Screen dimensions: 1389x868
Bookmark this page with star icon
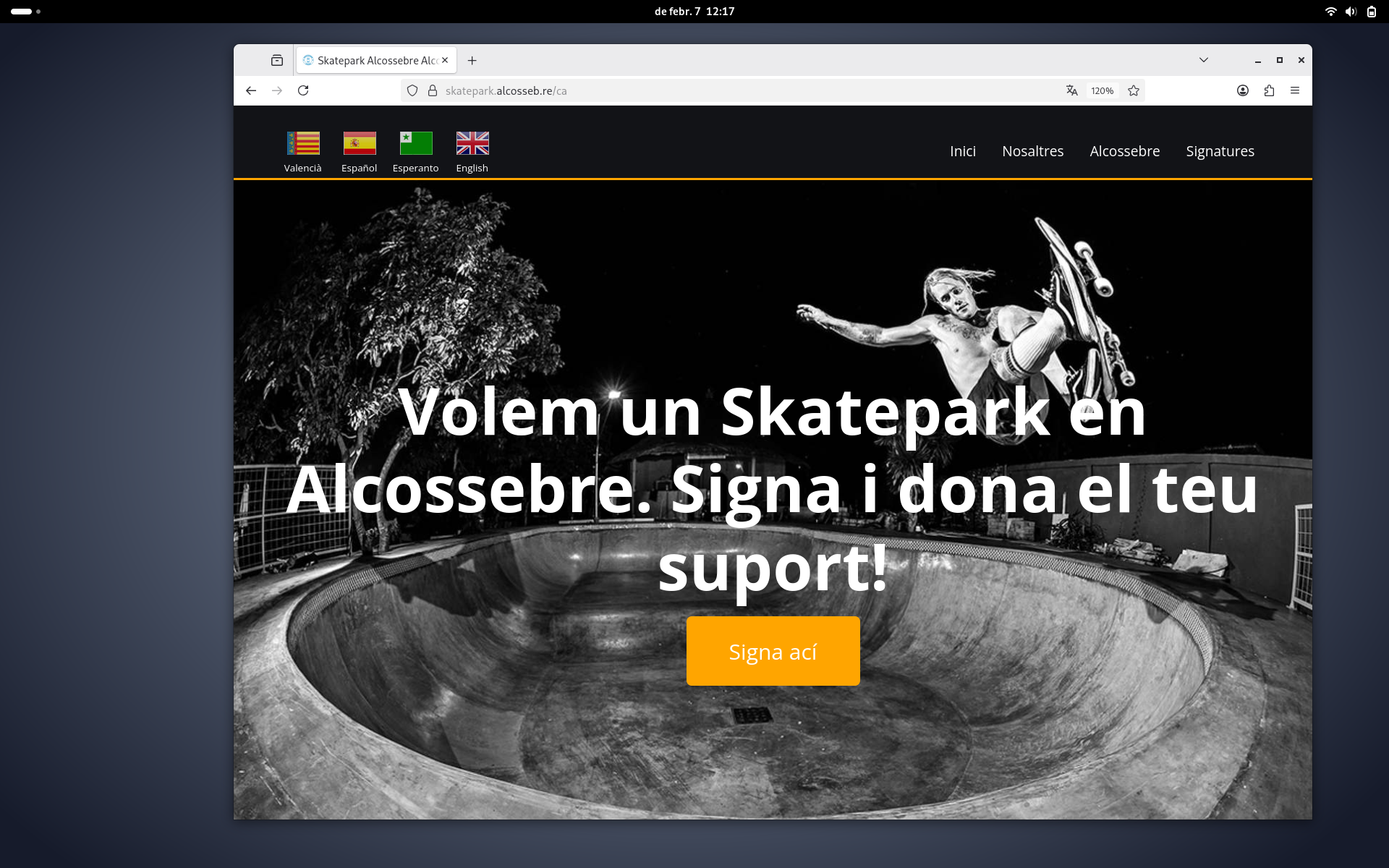click(1134, 90)
